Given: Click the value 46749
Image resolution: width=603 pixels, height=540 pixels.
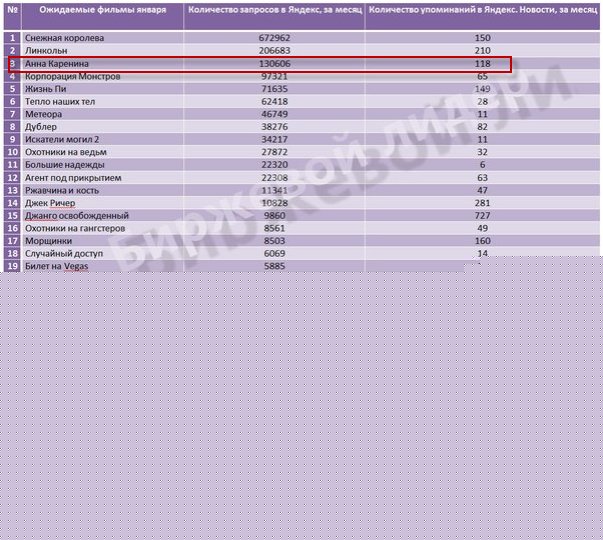Looking at the screenshot, I should click(x=274, y=114).
